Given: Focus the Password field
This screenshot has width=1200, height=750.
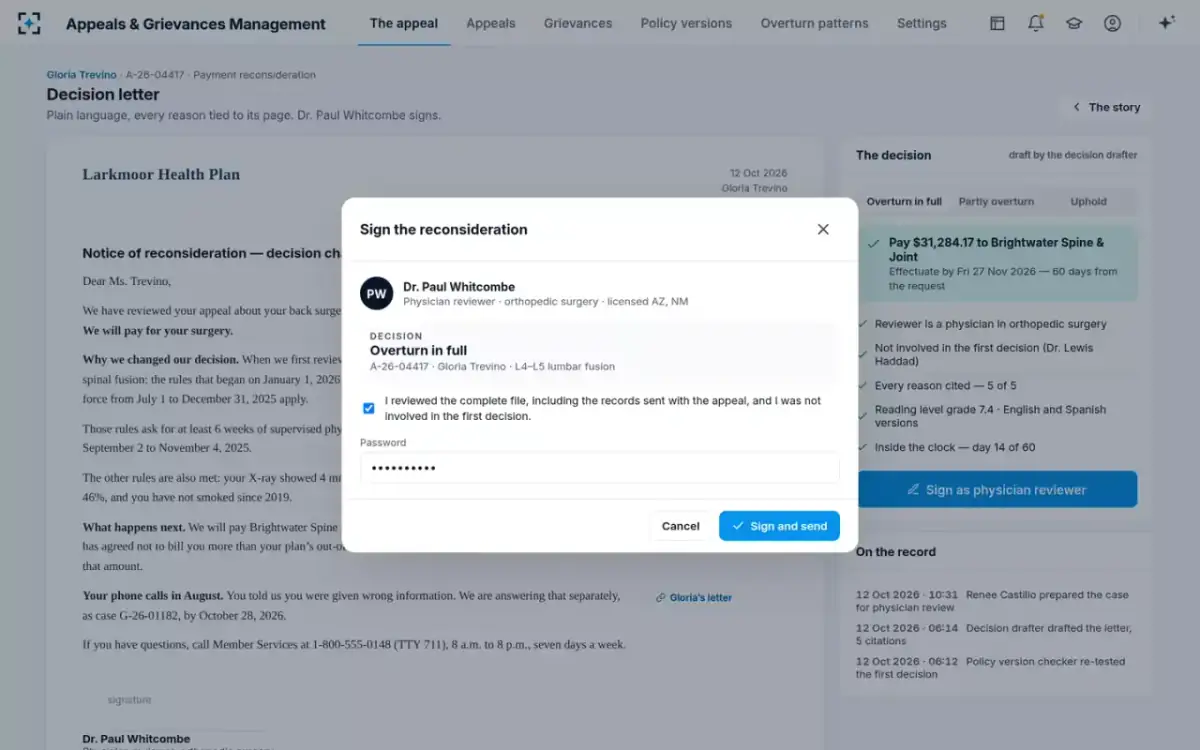Looking at the screenshot, I should coord(600,468).
